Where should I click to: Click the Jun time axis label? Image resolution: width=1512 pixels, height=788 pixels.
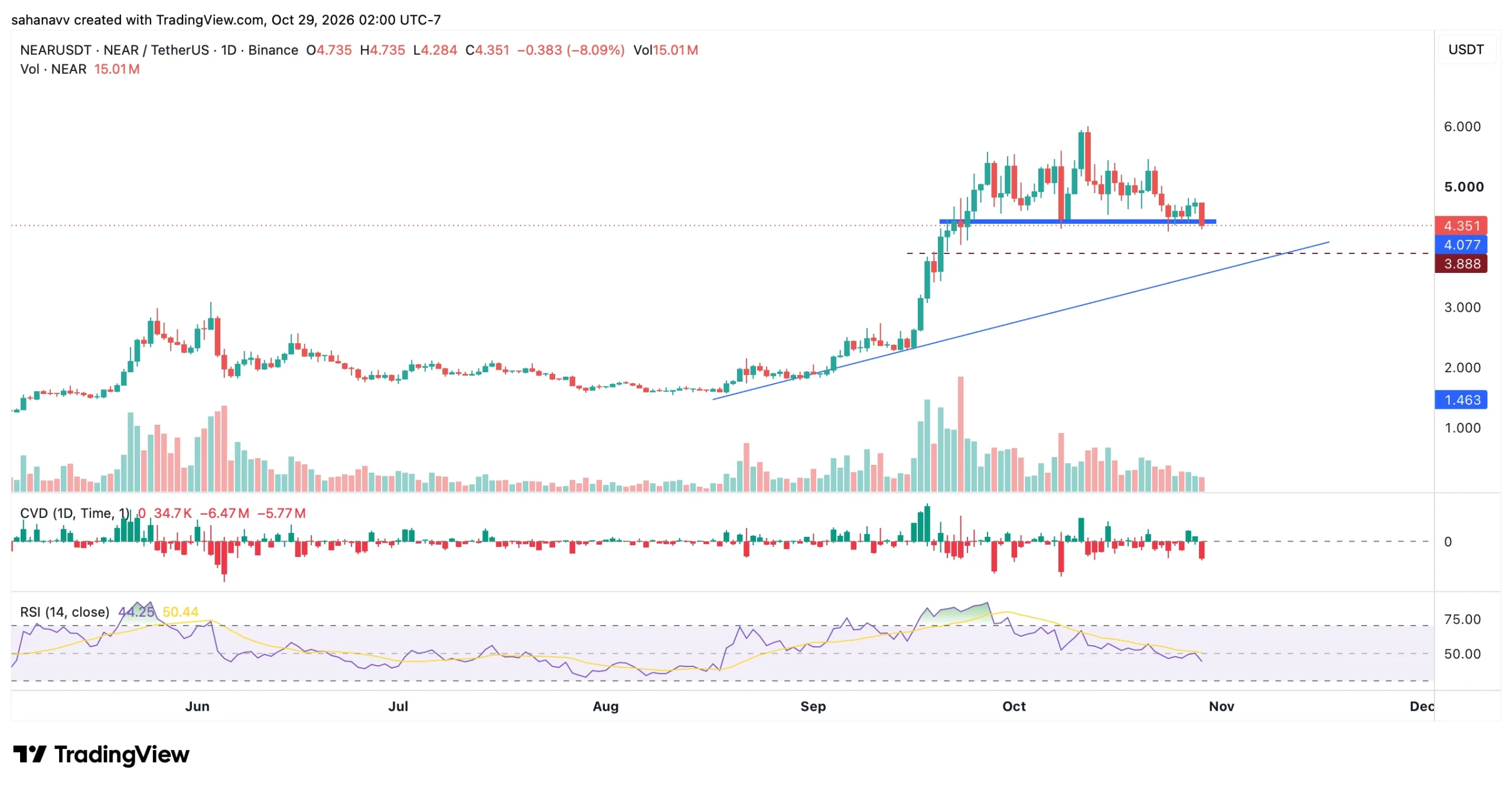(197, 706)
